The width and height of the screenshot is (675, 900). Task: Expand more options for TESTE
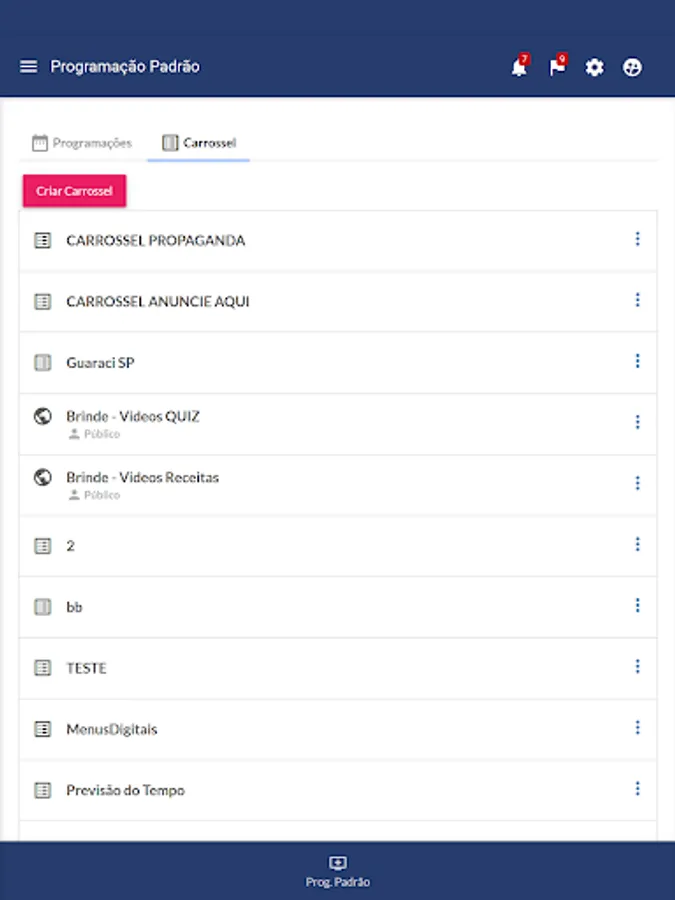click(x=637, y=666)
